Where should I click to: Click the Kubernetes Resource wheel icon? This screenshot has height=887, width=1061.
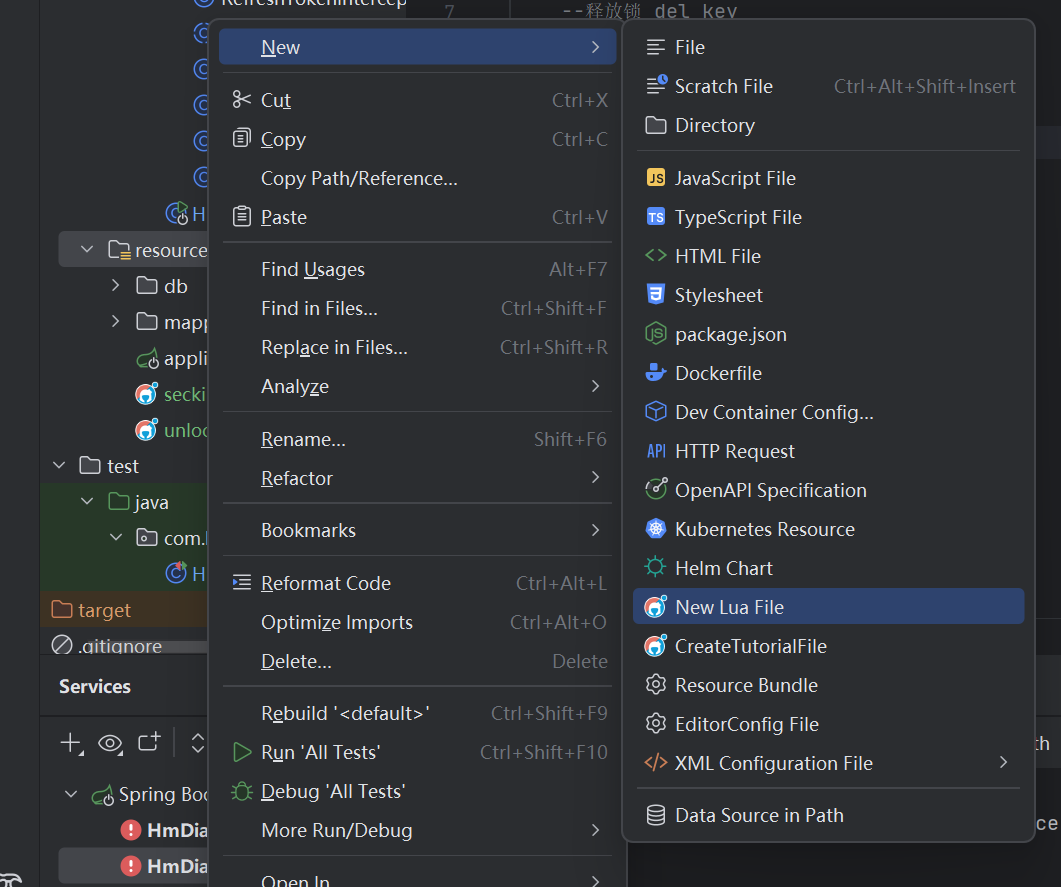click(655, 528)
